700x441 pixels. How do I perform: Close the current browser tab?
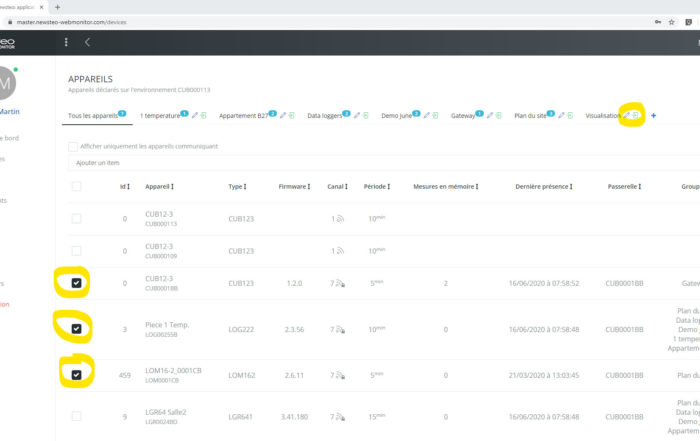click(x=42, y=7)
